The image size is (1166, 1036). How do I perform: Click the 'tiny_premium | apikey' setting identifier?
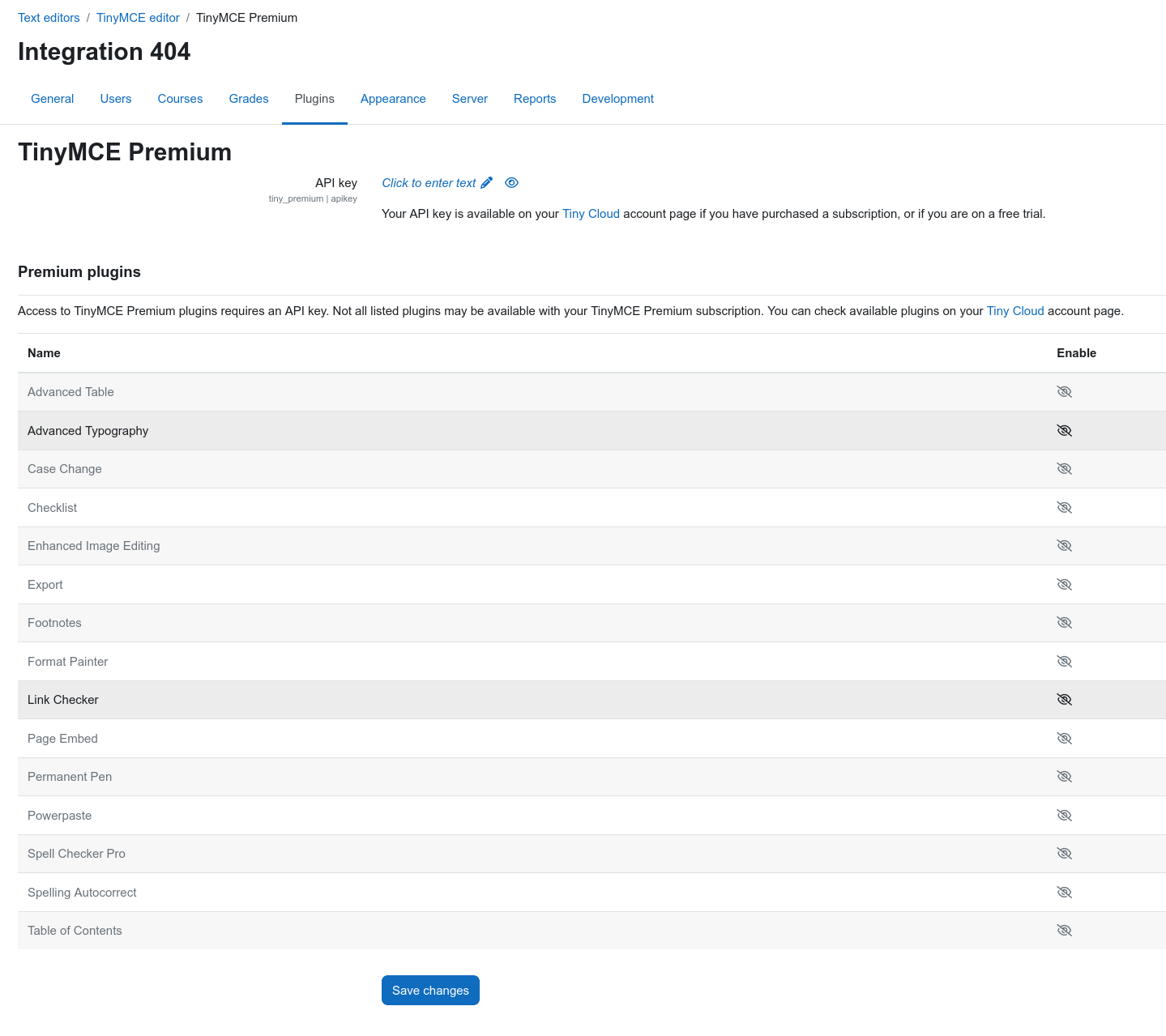click(313, 198)
